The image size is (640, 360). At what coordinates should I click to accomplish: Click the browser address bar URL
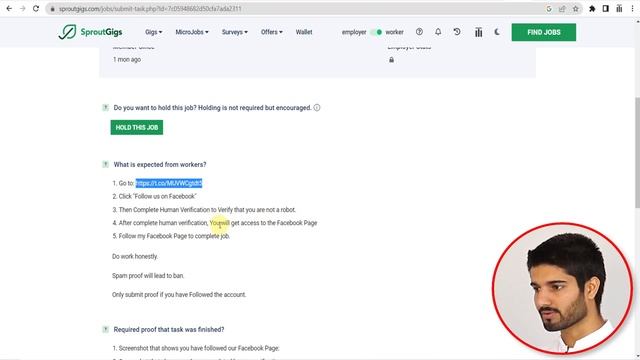point(150,9)
